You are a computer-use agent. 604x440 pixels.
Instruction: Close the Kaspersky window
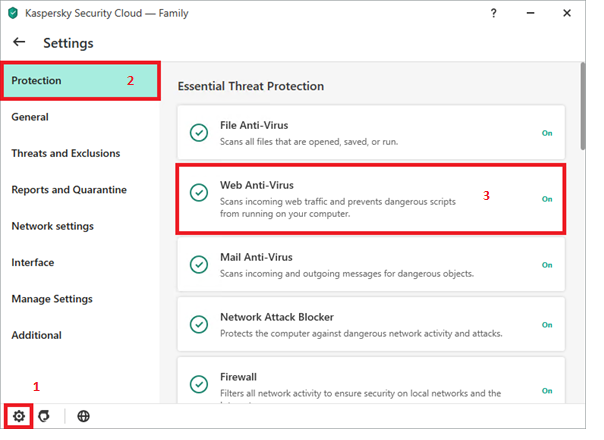click(x=567, y=13)
